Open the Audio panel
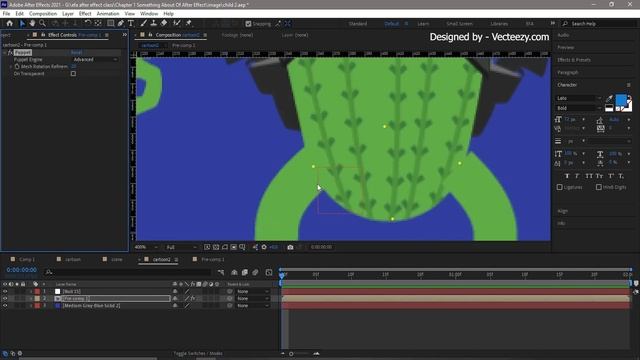Screen dimensions: 640x360 tap(563, 35)
